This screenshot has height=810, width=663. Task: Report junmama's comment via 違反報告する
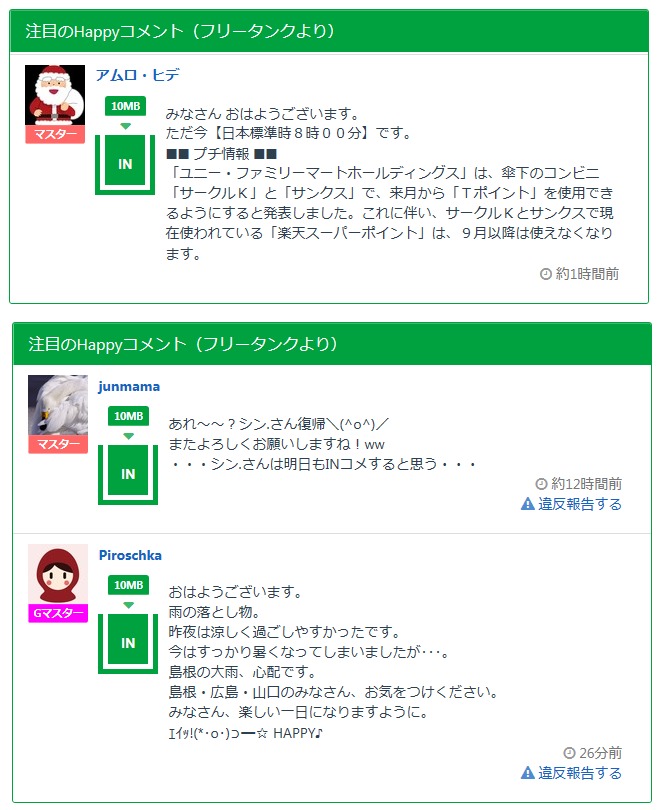coord(572,504)
